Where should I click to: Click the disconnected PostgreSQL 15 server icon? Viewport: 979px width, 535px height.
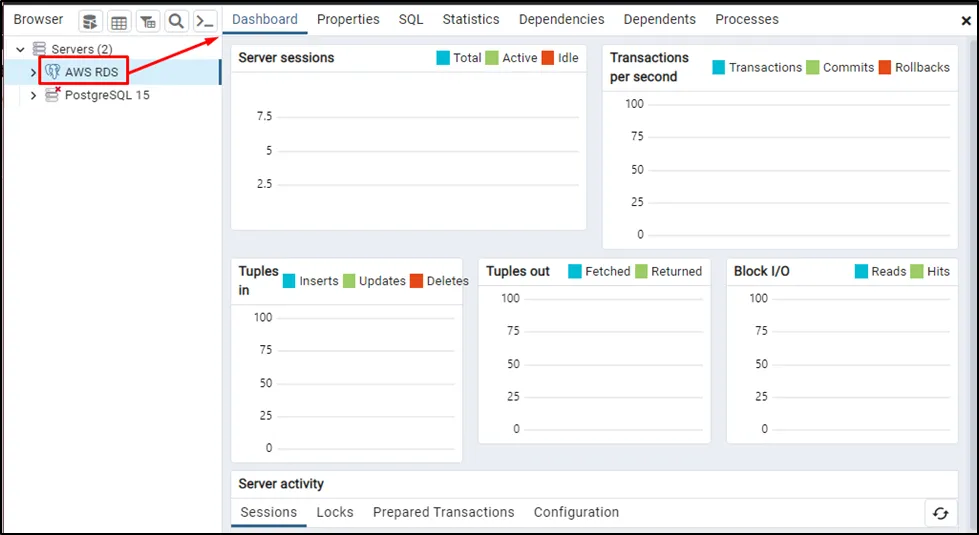[x=53, y=95]
